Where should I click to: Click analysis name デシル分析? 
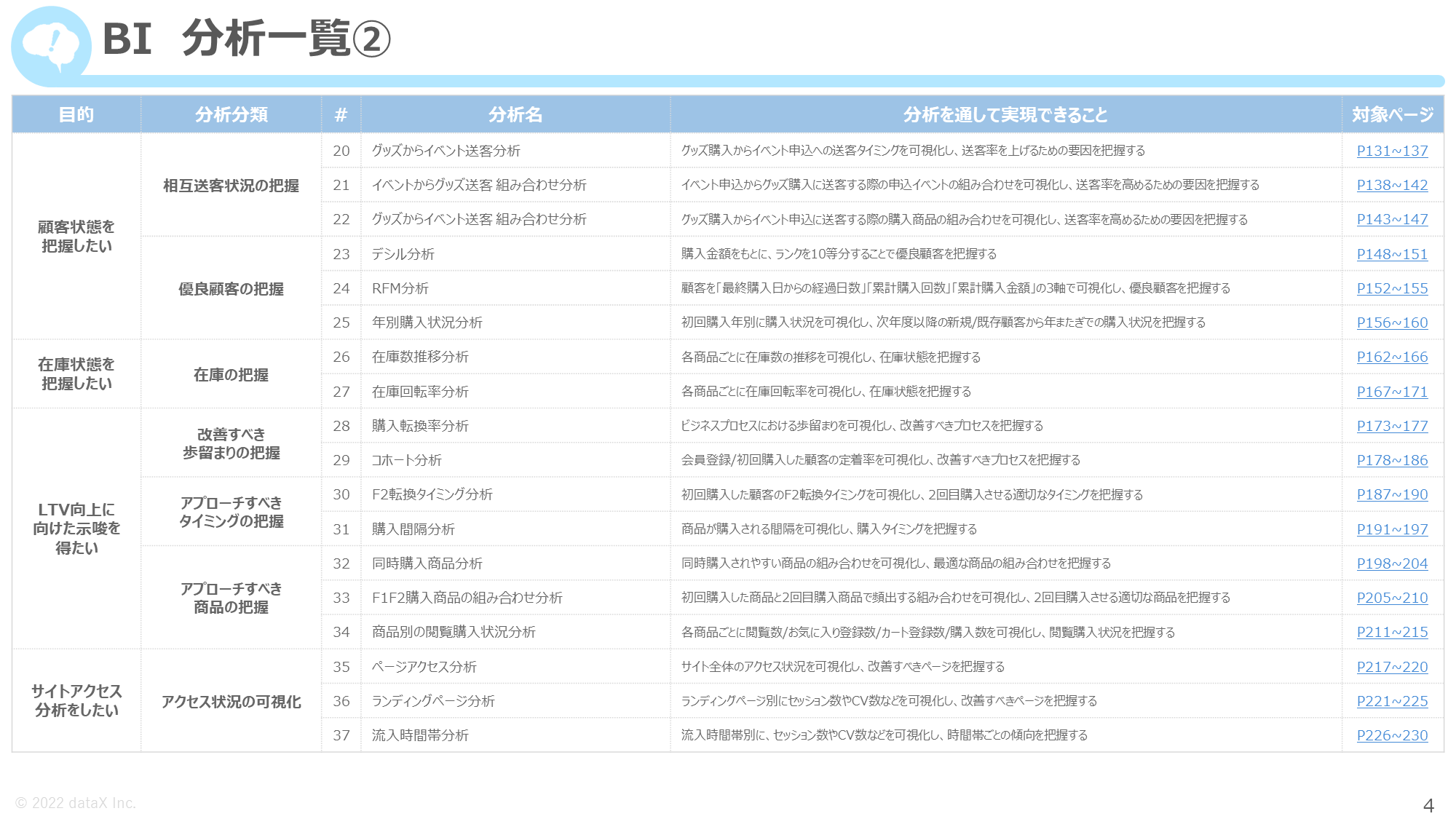pos(403,254)
